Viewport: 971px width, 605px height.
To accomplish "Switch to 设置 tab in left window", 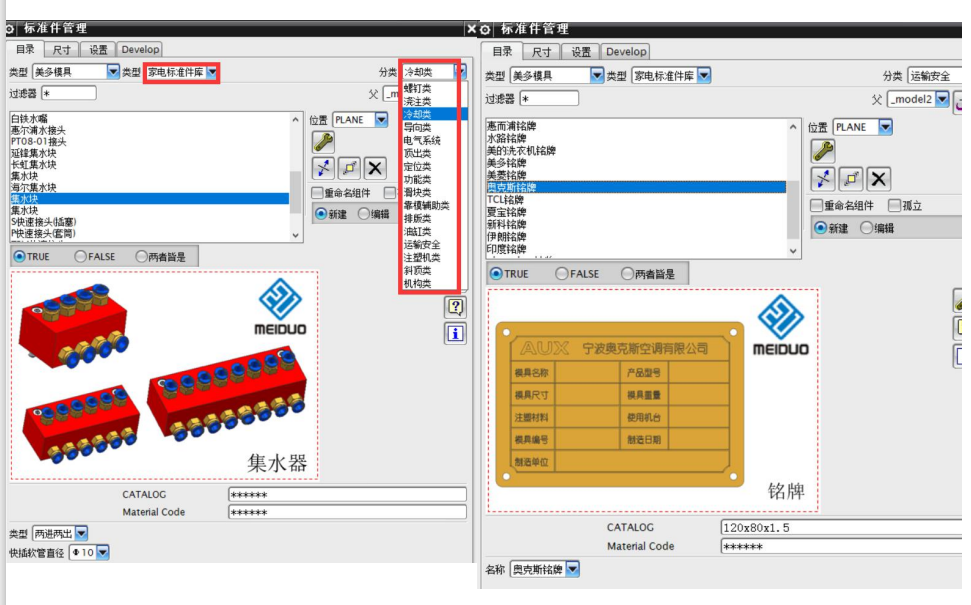I will (98, 50).
